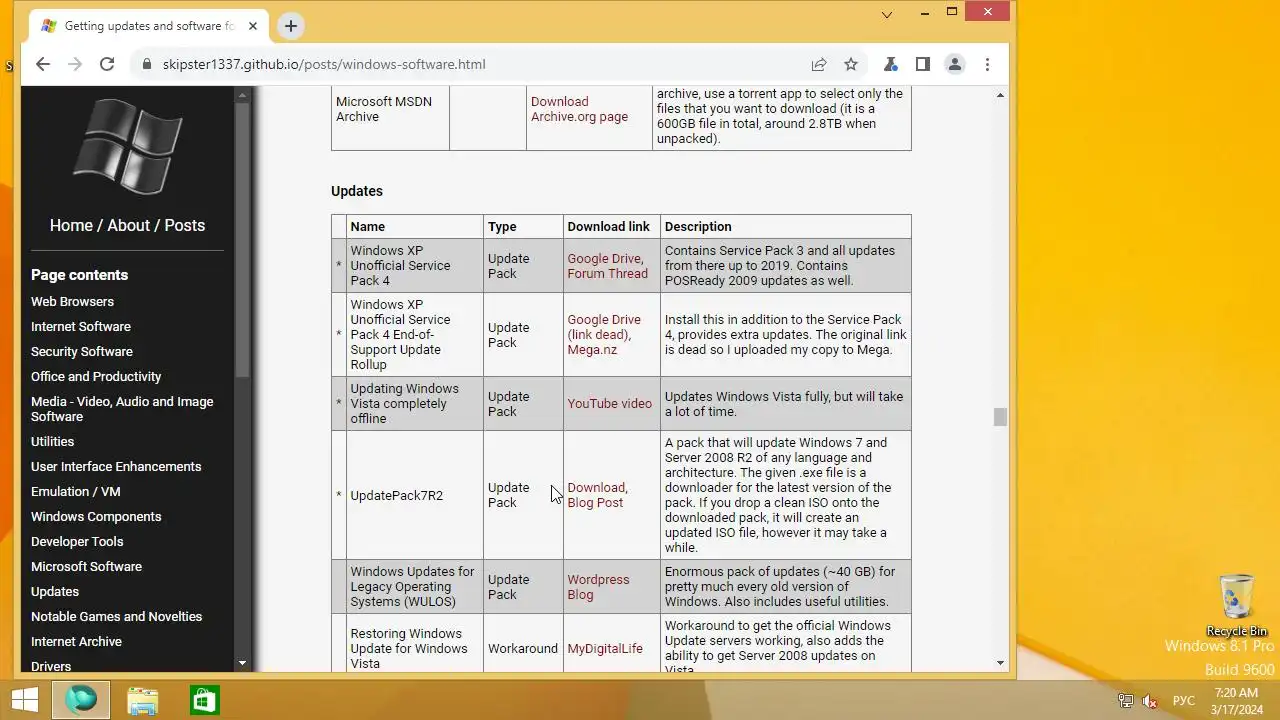Jump to Security Software section
Screen dimensions: 1280x720
(x=82, y=351)
